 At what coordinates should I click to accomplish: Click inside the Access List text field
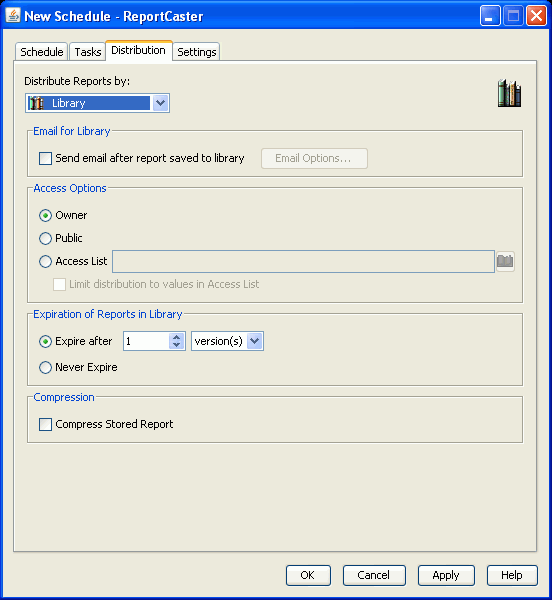coord(303,262)
